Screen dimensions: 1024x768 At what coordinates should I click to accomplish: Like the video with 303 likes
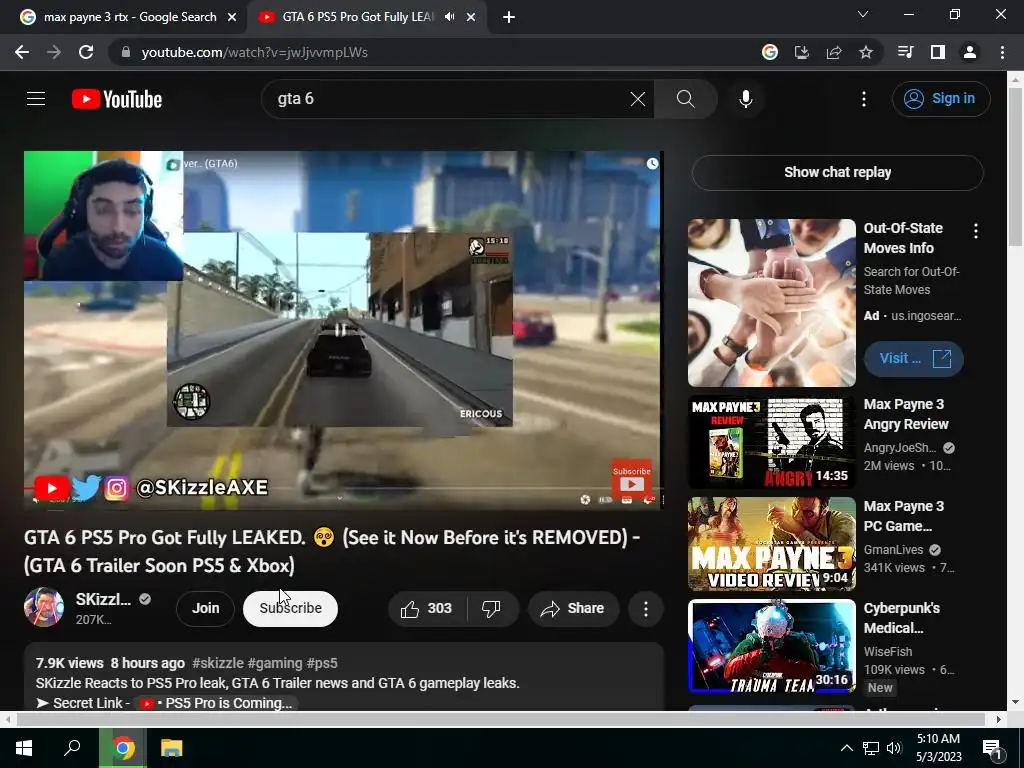click(x=428, y=609)
